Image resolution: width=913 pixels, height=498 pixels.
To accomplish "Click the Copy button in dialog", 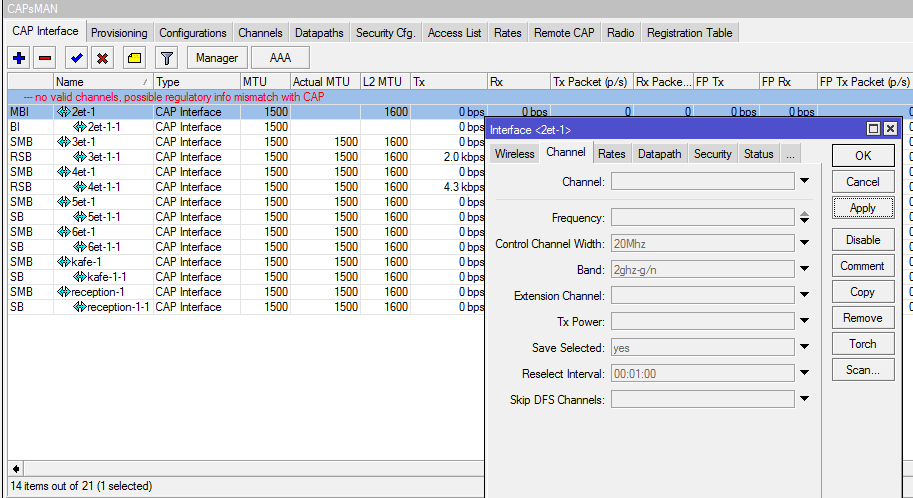I will pyautogui.click(x=863, y=292).
